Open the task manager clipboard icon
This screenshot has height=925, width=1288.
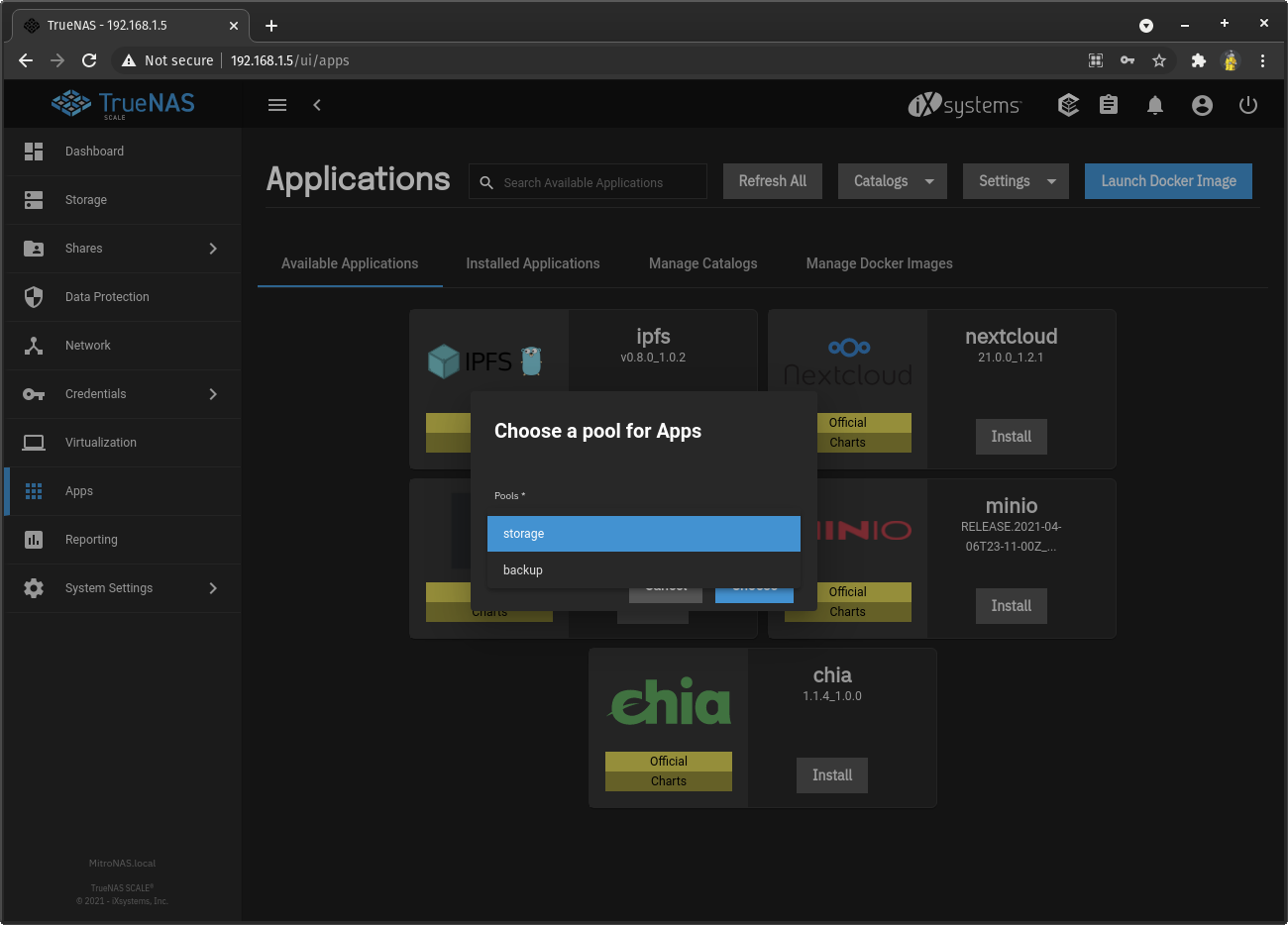pos(1109,105)
